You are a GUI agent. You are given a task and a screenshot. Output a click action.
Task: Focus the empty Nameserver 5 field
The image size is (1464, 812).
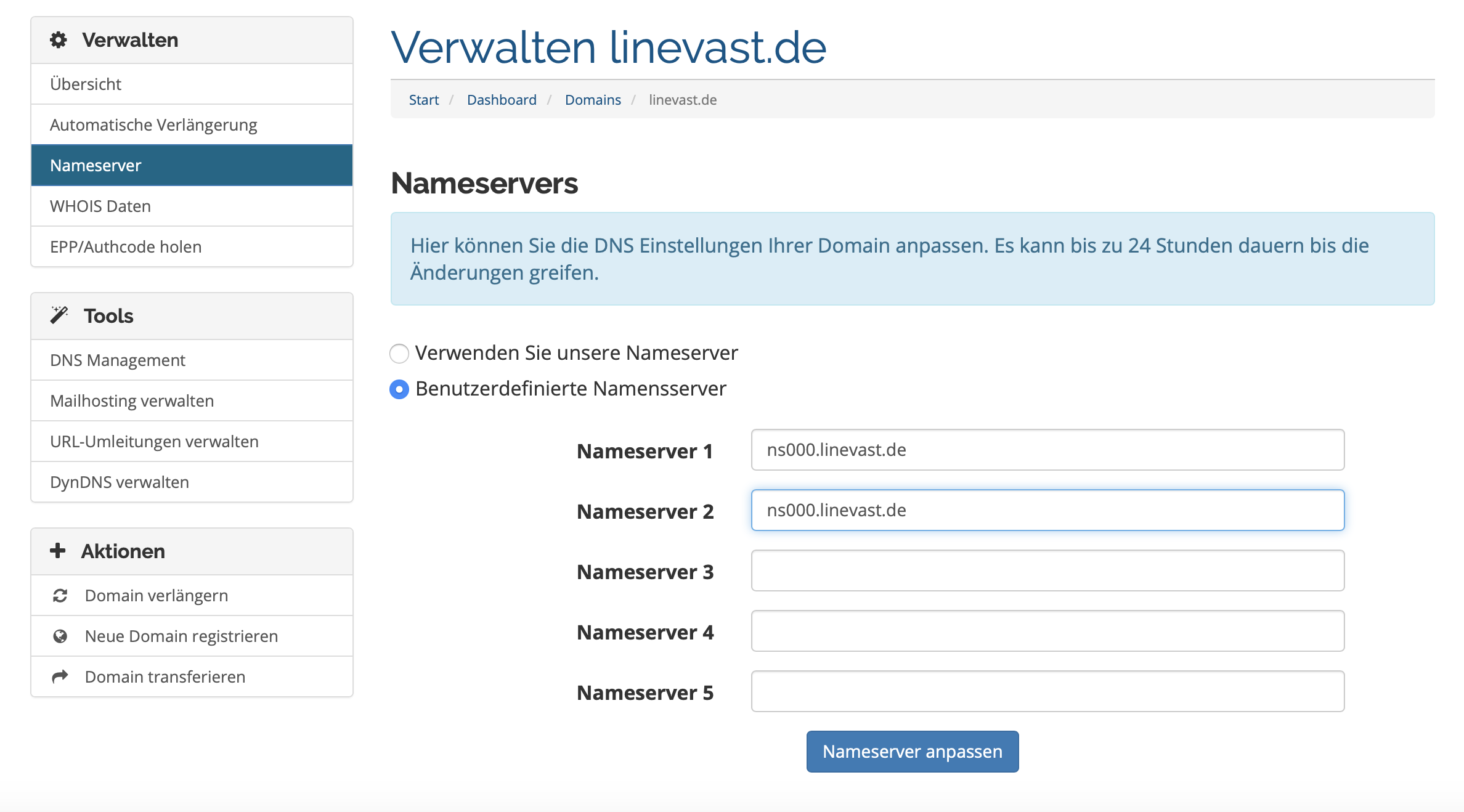coord(1047,691)
